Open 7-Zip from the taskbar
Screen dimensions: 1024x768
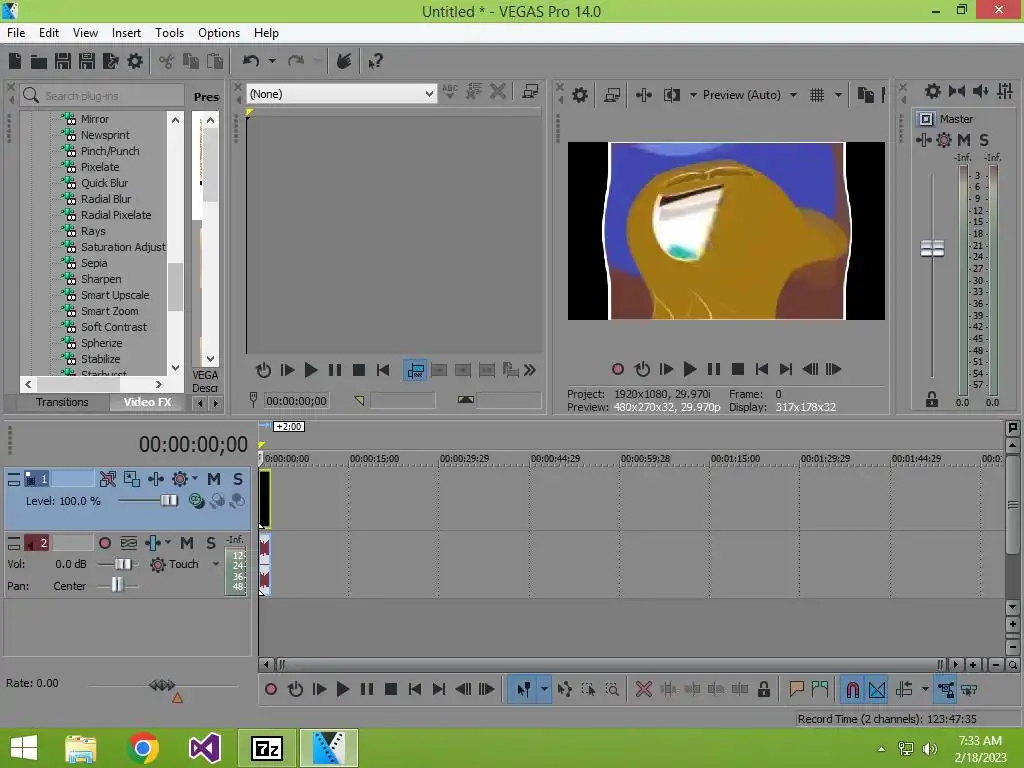(266, 748)
